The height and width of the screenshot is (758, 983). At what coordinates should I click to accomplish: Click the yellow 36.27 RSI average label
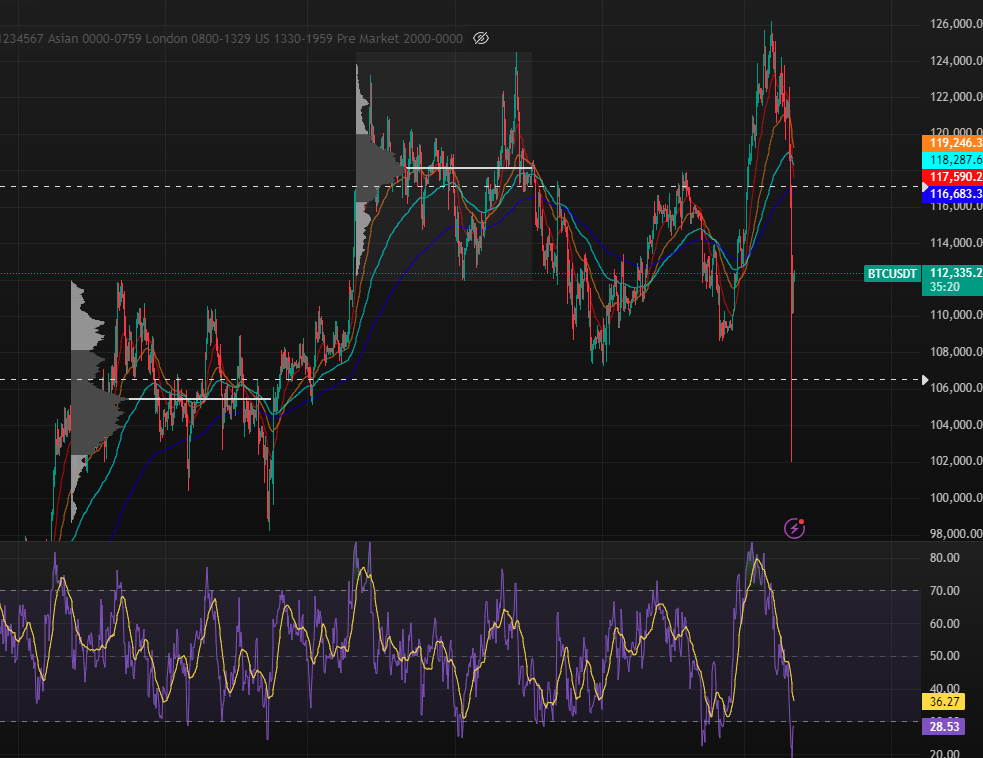tap(944, 702)
